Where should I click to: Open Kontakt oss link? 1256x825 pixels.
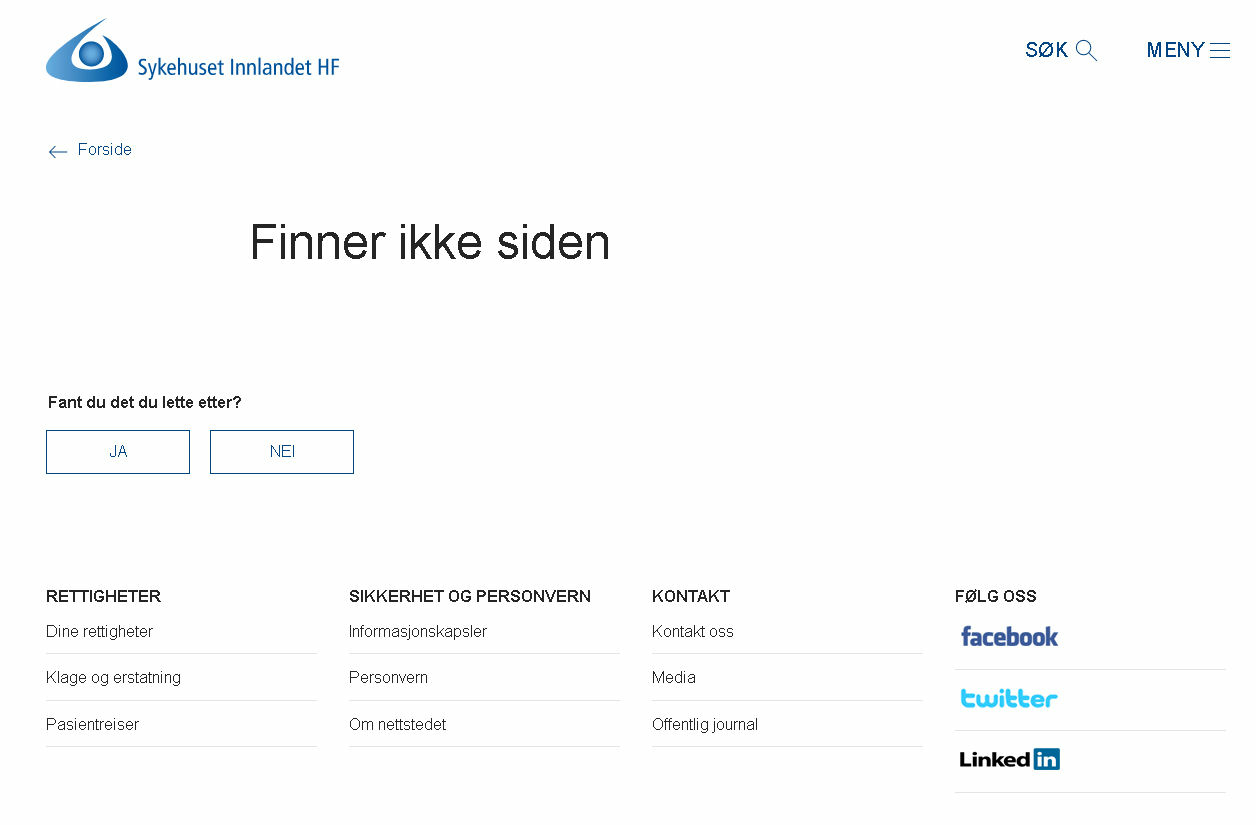692,632
